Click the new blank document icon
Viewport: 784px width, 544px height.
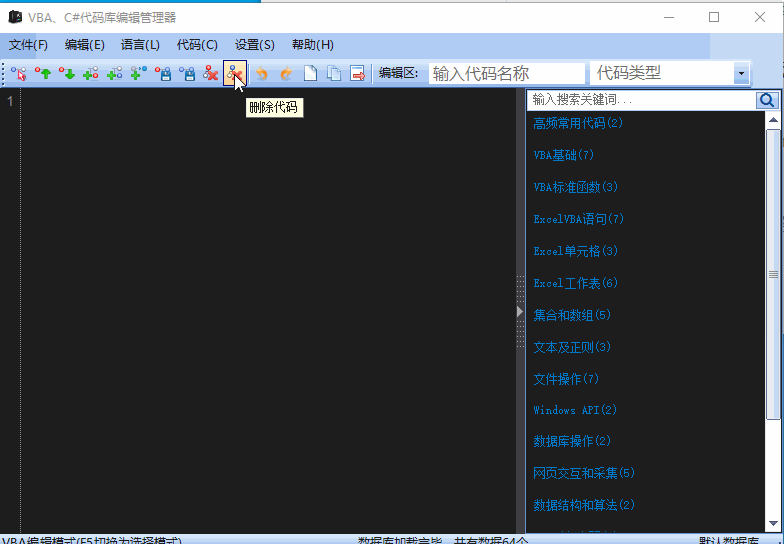[310, 74]
